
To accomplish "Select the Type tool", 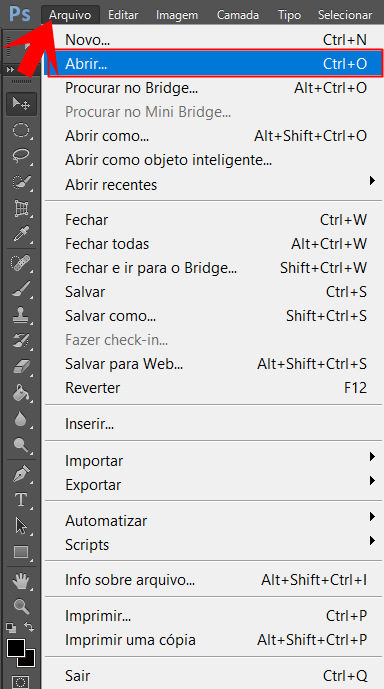I will coord(21,500).
